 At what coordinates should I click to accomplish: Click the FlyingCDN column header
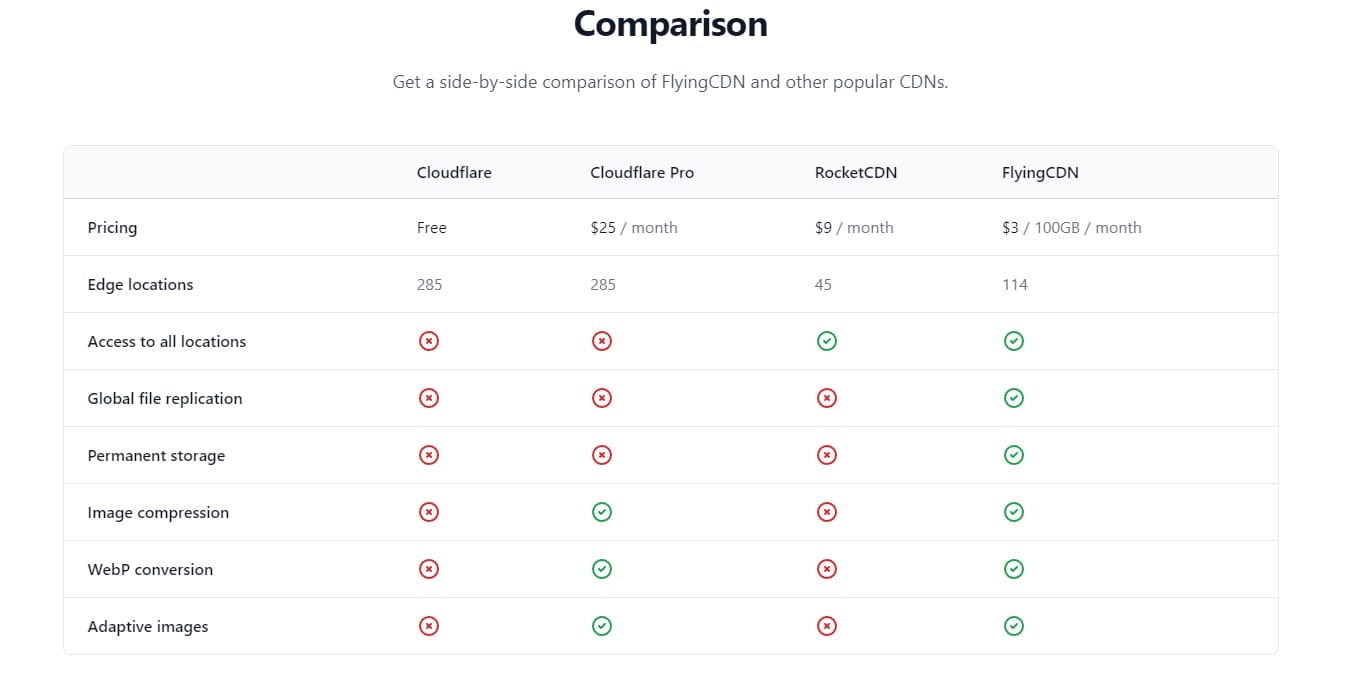coord(1040,172)
